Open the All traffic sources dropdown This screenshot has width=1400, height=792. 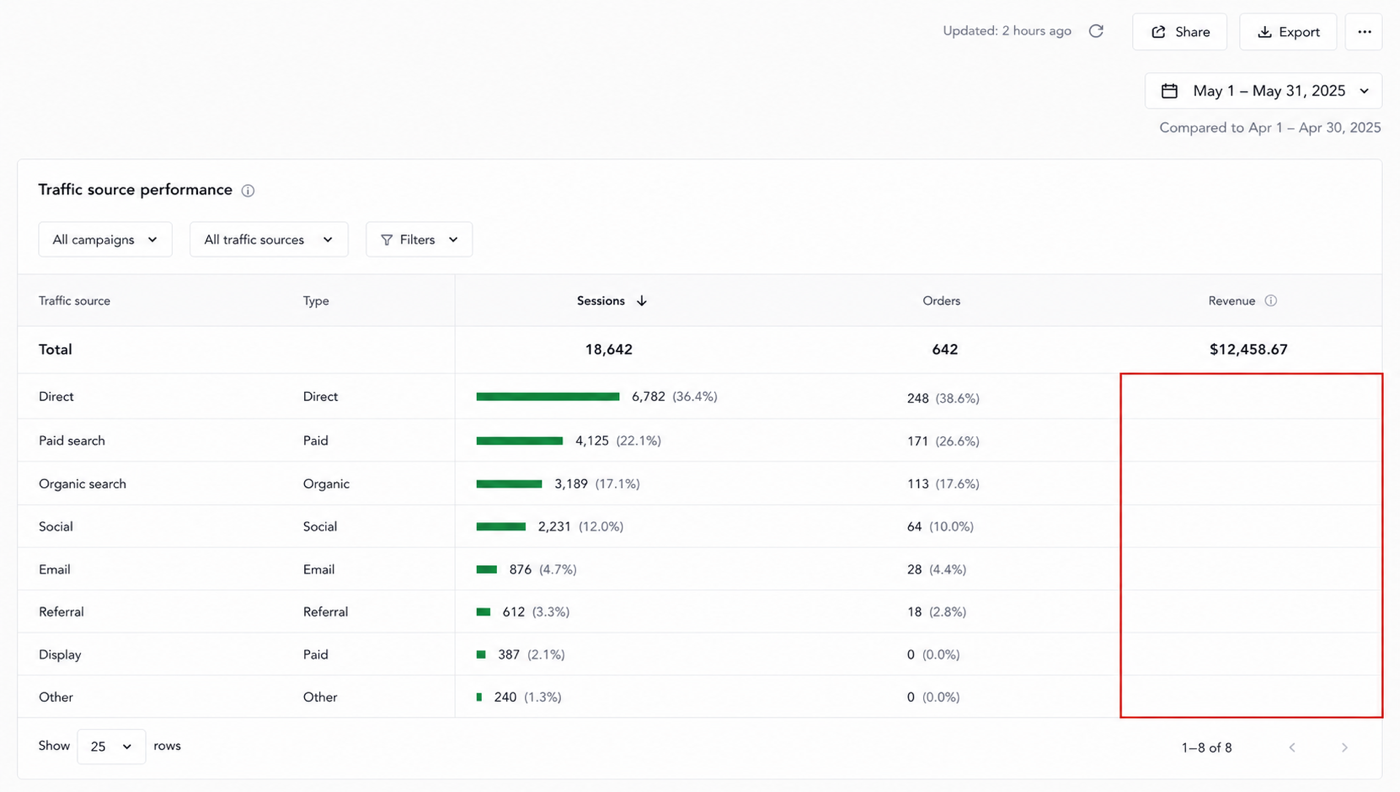(x=269, y=240)
